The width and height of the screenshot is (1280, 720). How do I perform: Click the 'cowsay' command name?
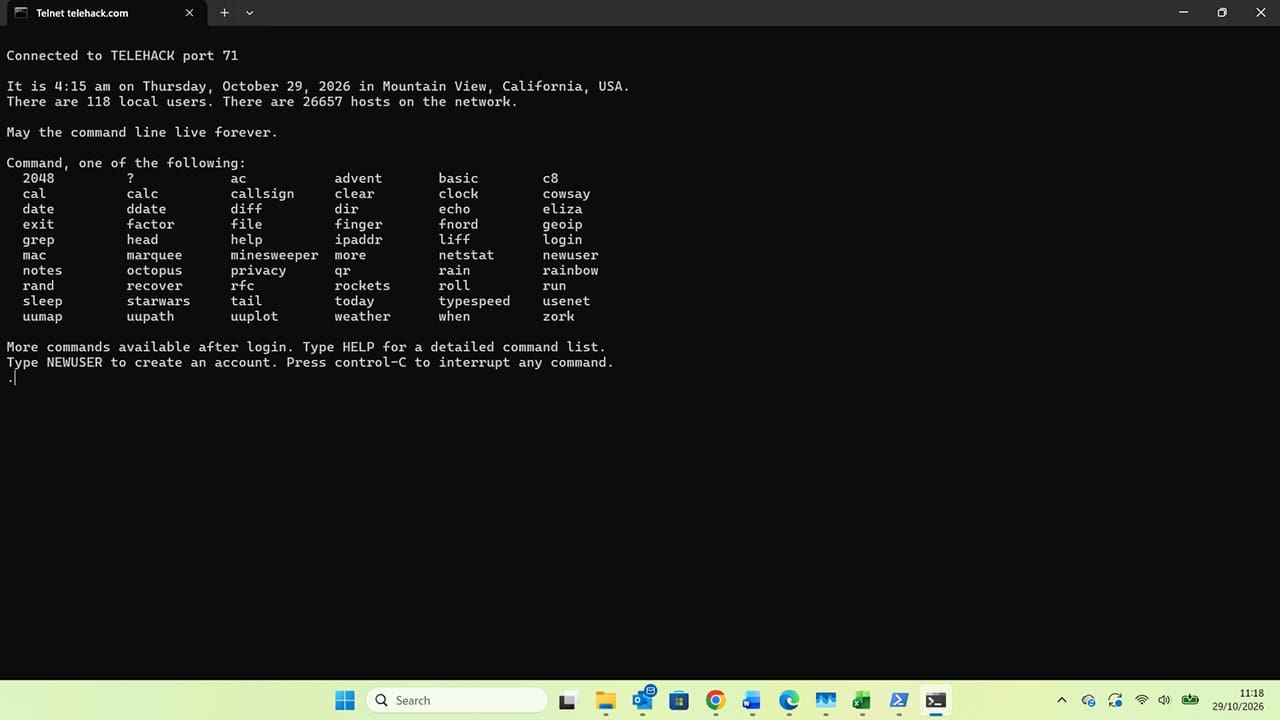tap(566, 194)
